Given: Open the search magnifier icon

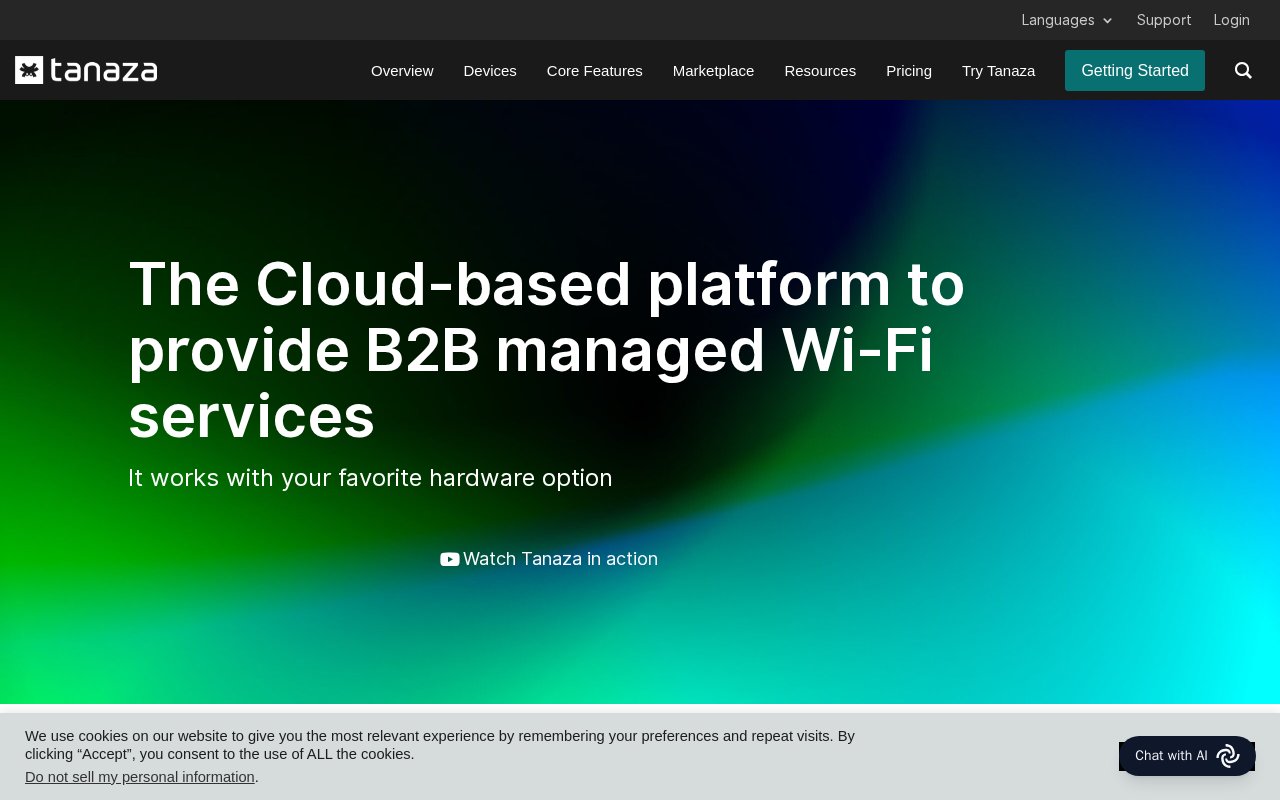Looking at the screenshot, I should coord(1243,70).
